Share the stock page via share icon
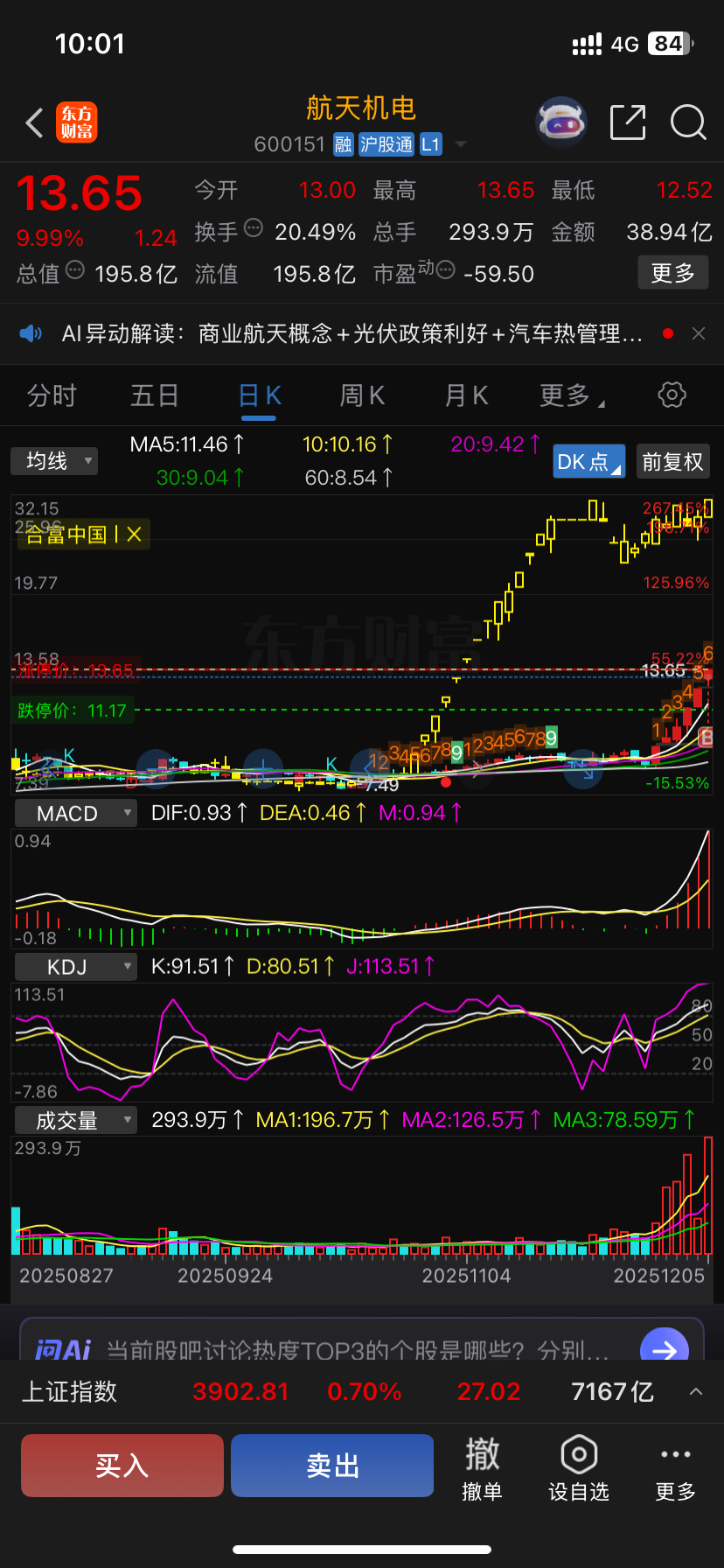Image resolution: width=724 pixels, height=1568 pixels. pos(627,122)
